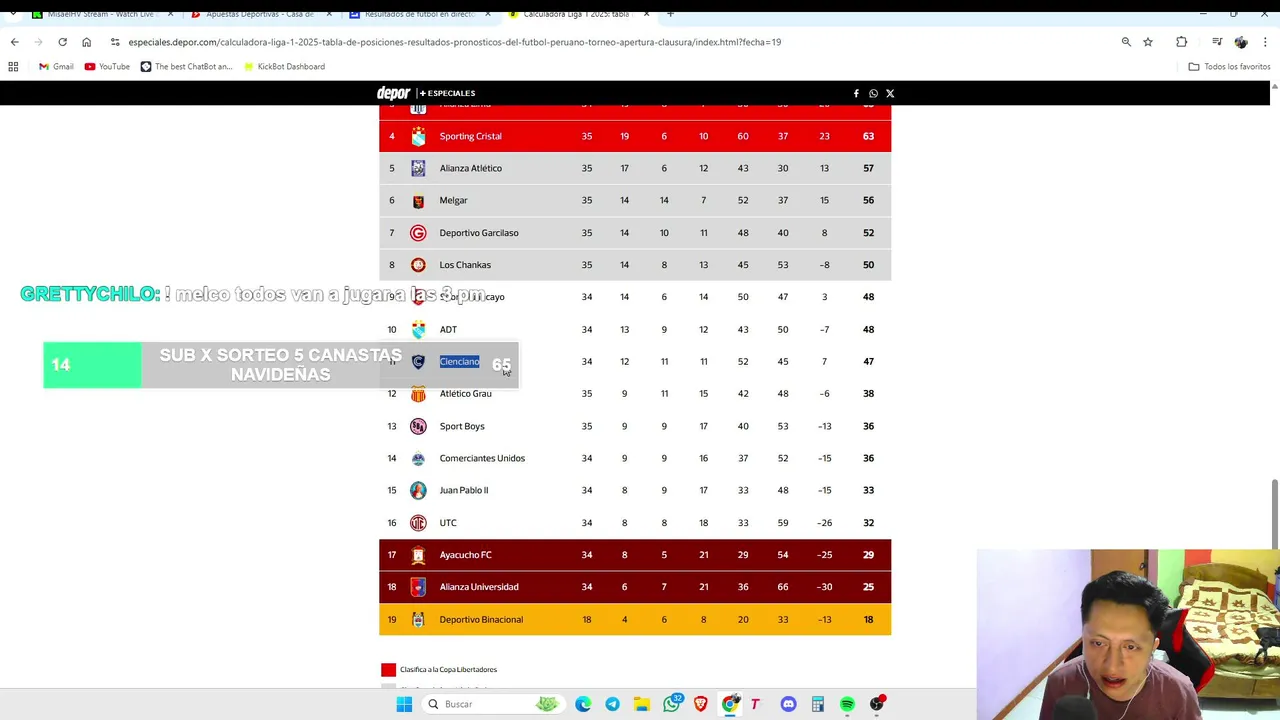Open Spotify from the taskbar
Image resolution: width=1280 pixels, height=720 pixels.
(847, 704)
